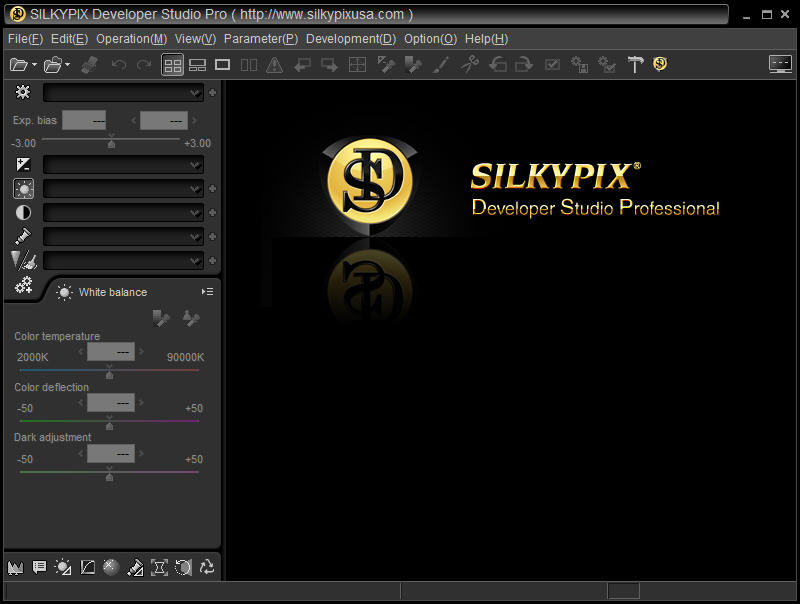Viewport: 800px width, 604px height.
Task: Toggle the preview-only display mode
Action: (222, 64)
